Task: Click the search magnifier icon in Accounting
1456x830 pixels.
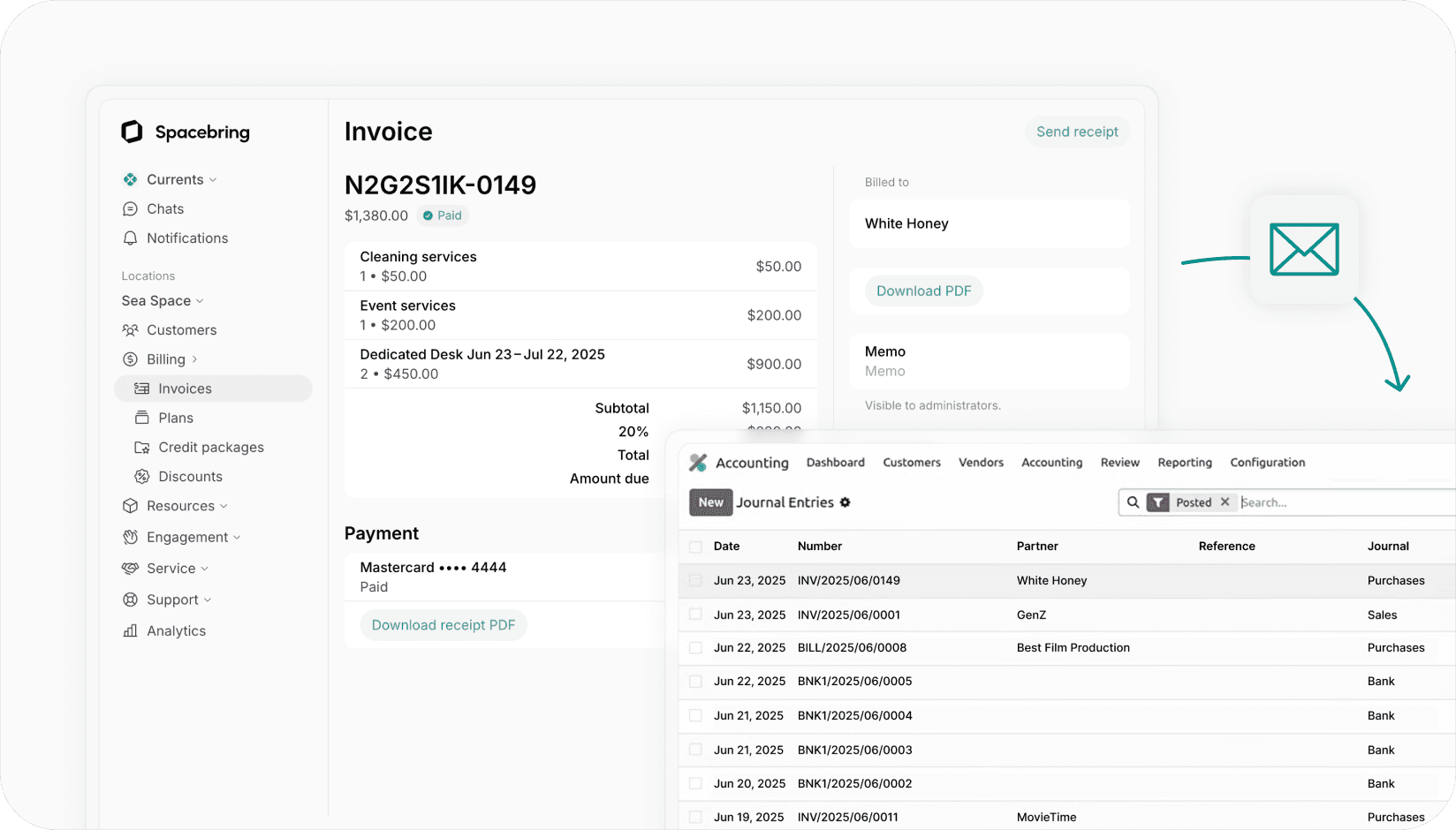Action: click(x=1133, y=502)
